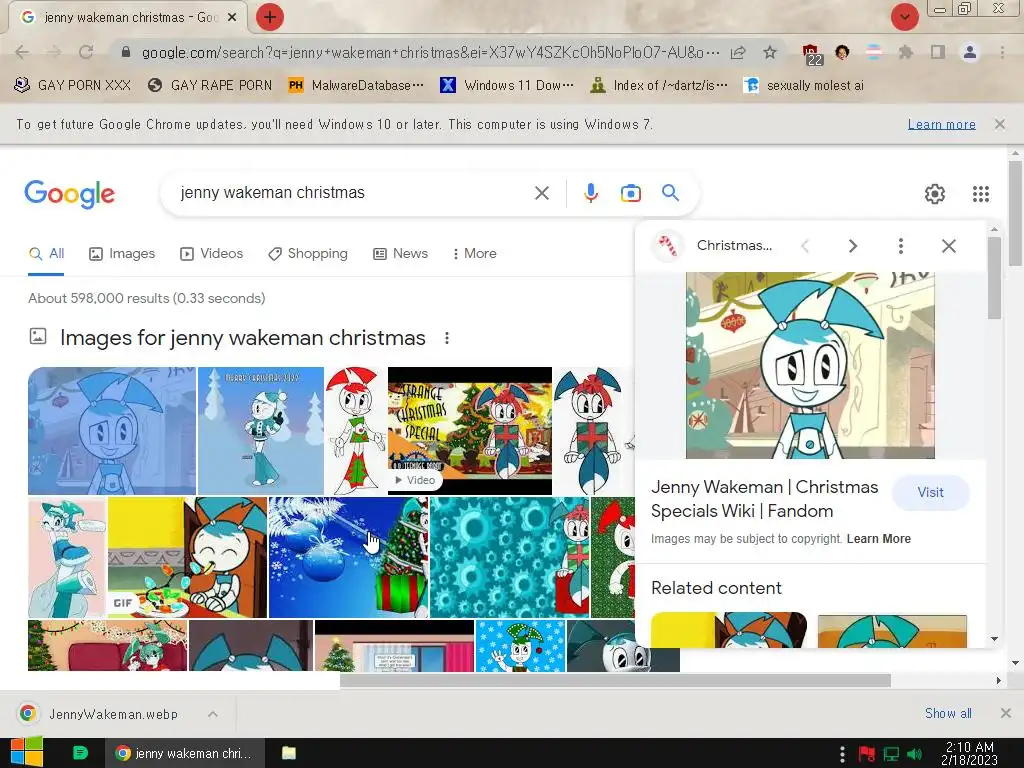Click the Chrome back arrow
Viewport: 1024px width, 768px height.
point(22,52)
